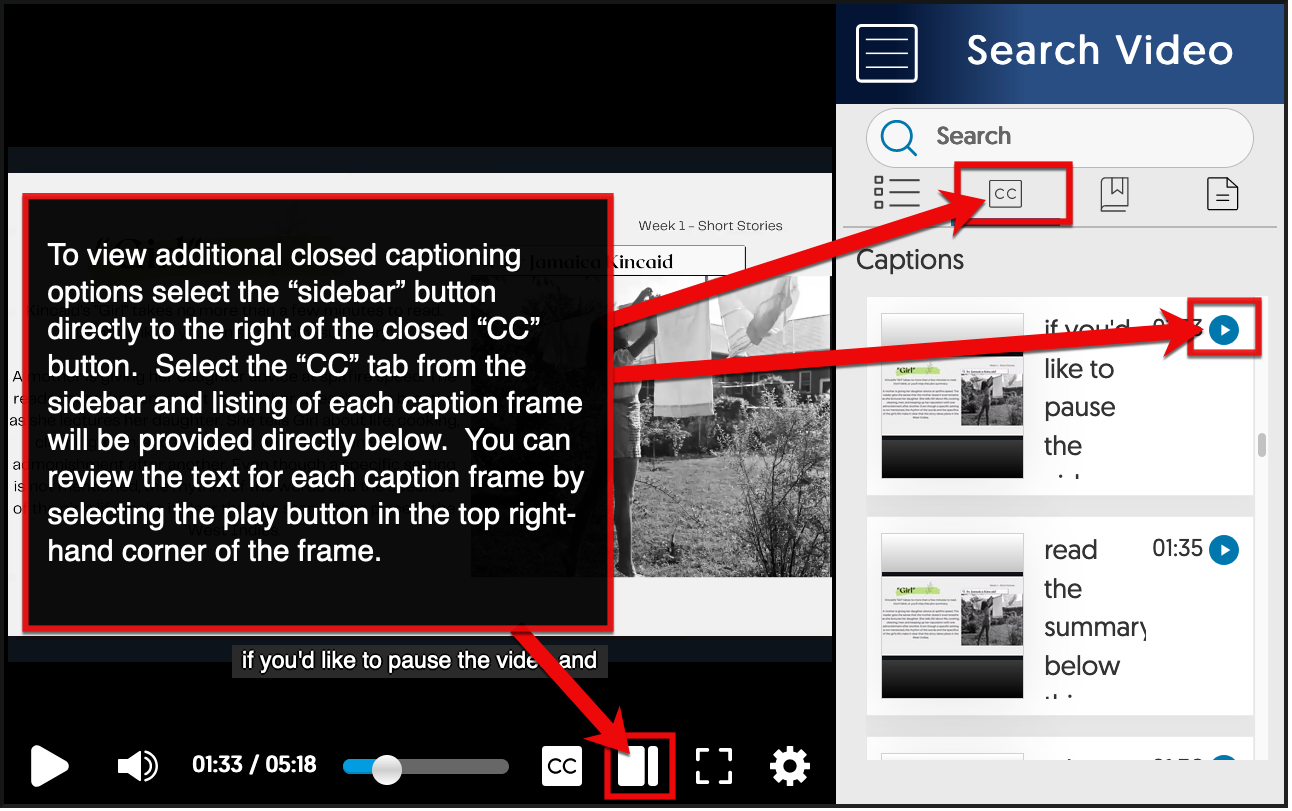Play the first caption frame
Viewport: 1292px width, 811px height.
[1224, 330]
